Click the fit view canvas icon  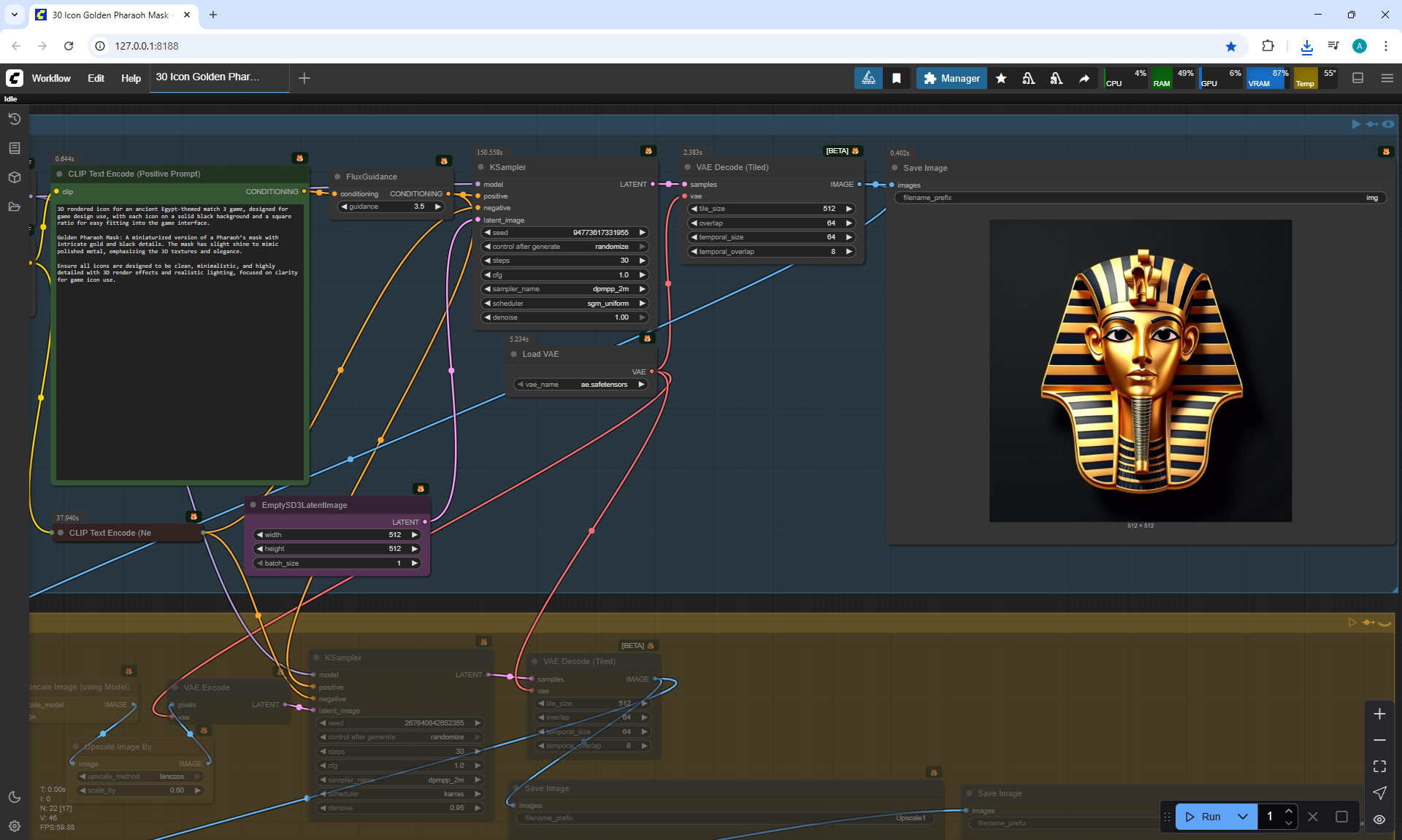tap(1379, 766)
